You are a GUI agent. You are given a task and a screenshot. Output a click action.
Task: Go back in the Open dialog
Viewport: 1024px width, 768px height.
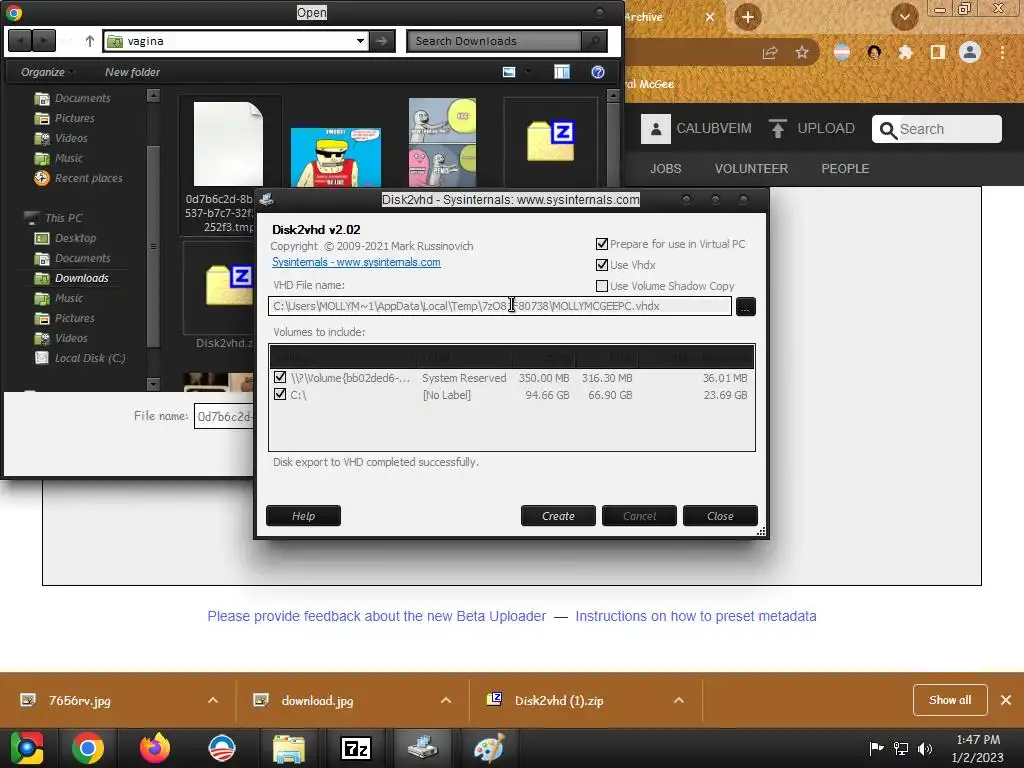click(x=20, y=41)
